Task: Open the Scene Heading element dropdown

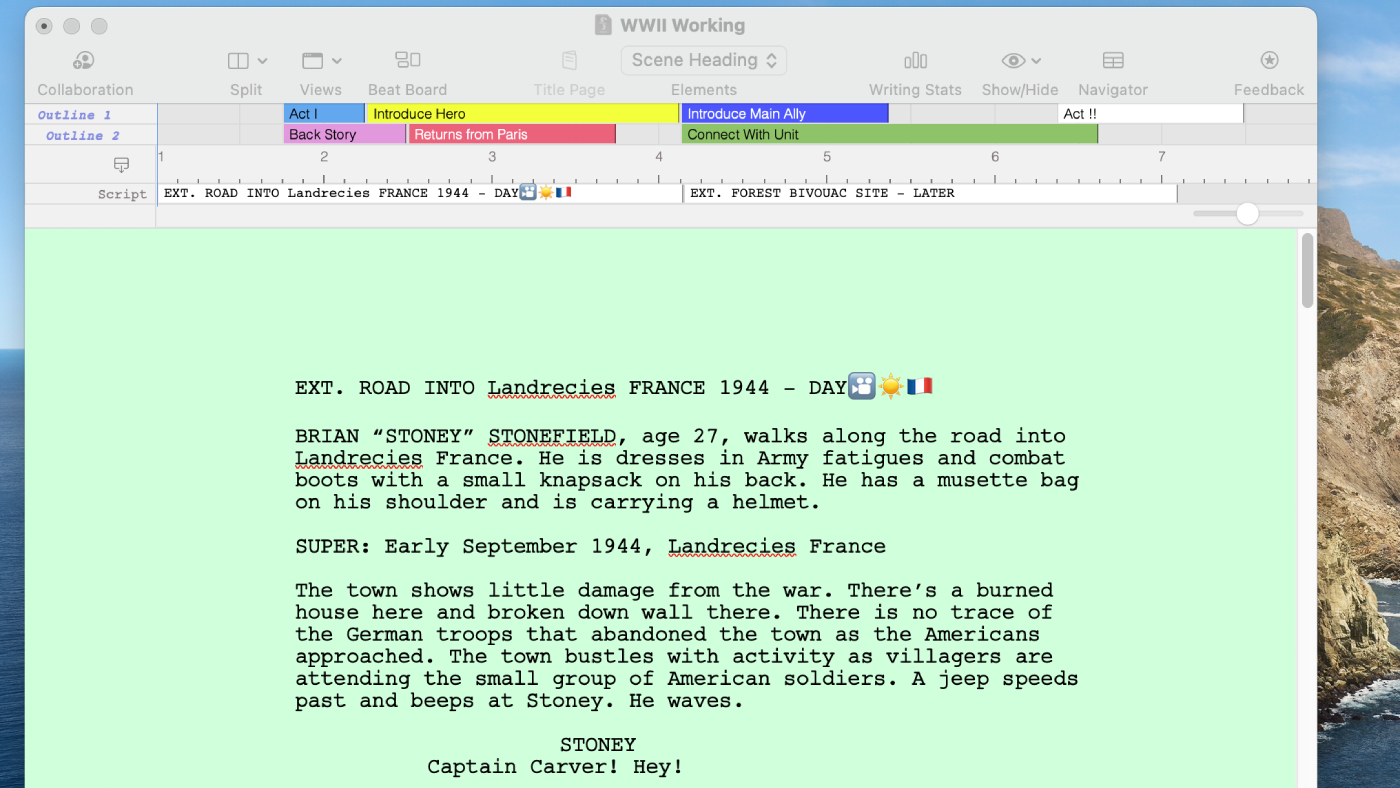Action: point(703,60)
